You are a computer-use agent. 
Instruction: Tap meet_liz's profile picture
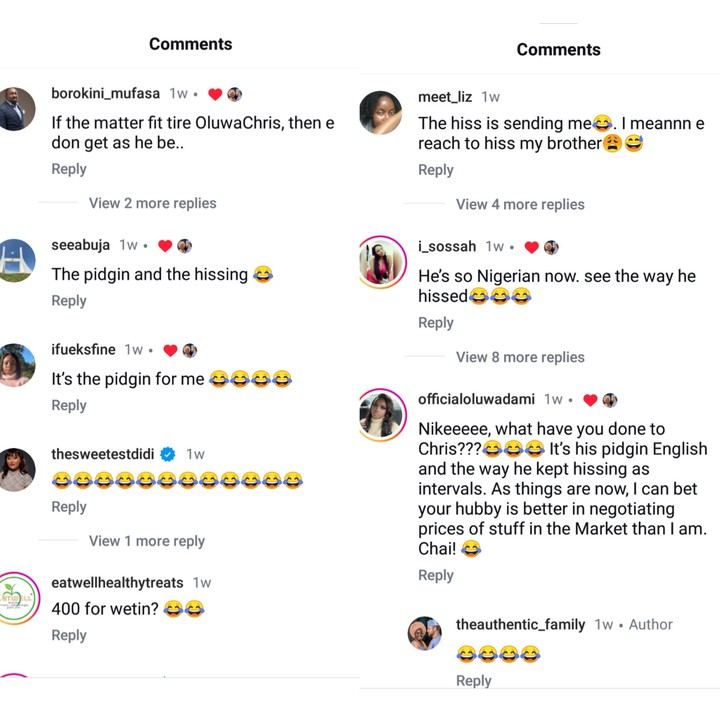380,112
